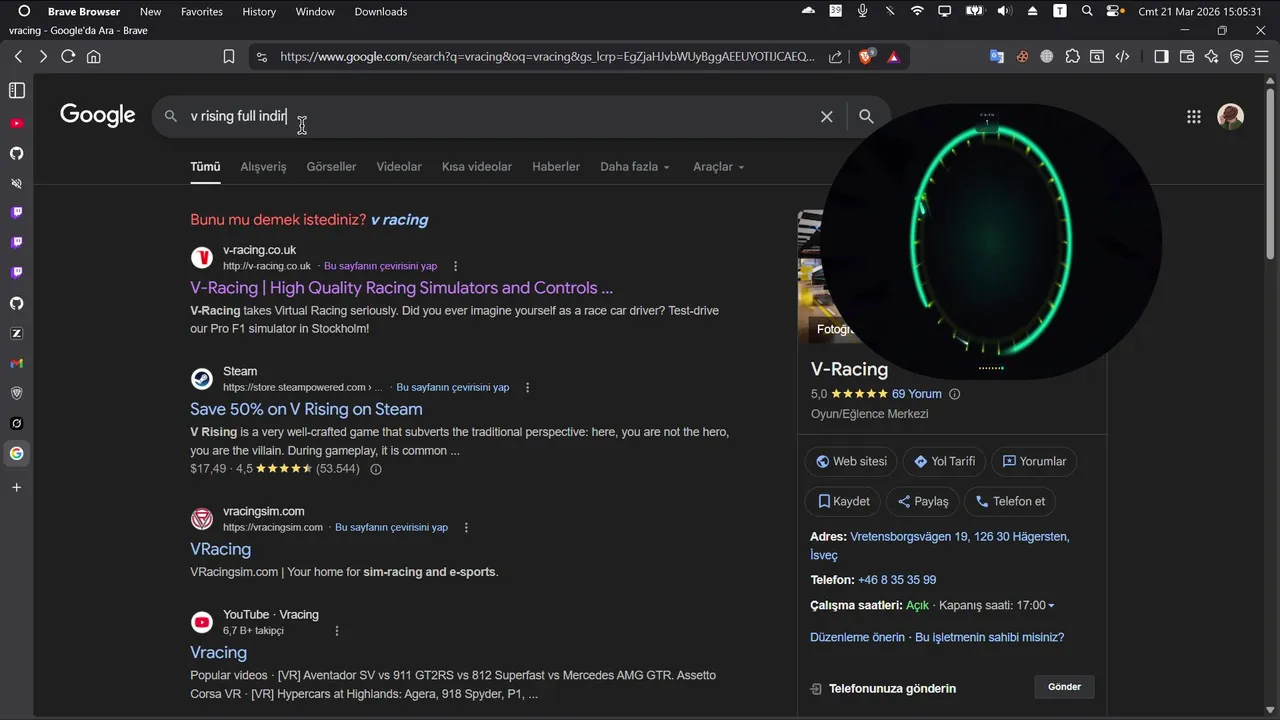
Task: Click the Kaydet save button
Action: click(x=842, y=501)
